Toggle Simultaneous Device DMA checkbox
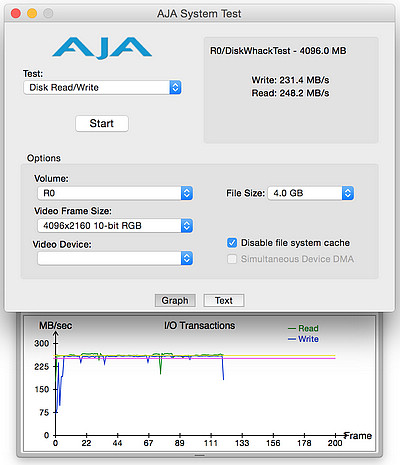The height and width of the screenshot is (465, 400). click(232, 259)
